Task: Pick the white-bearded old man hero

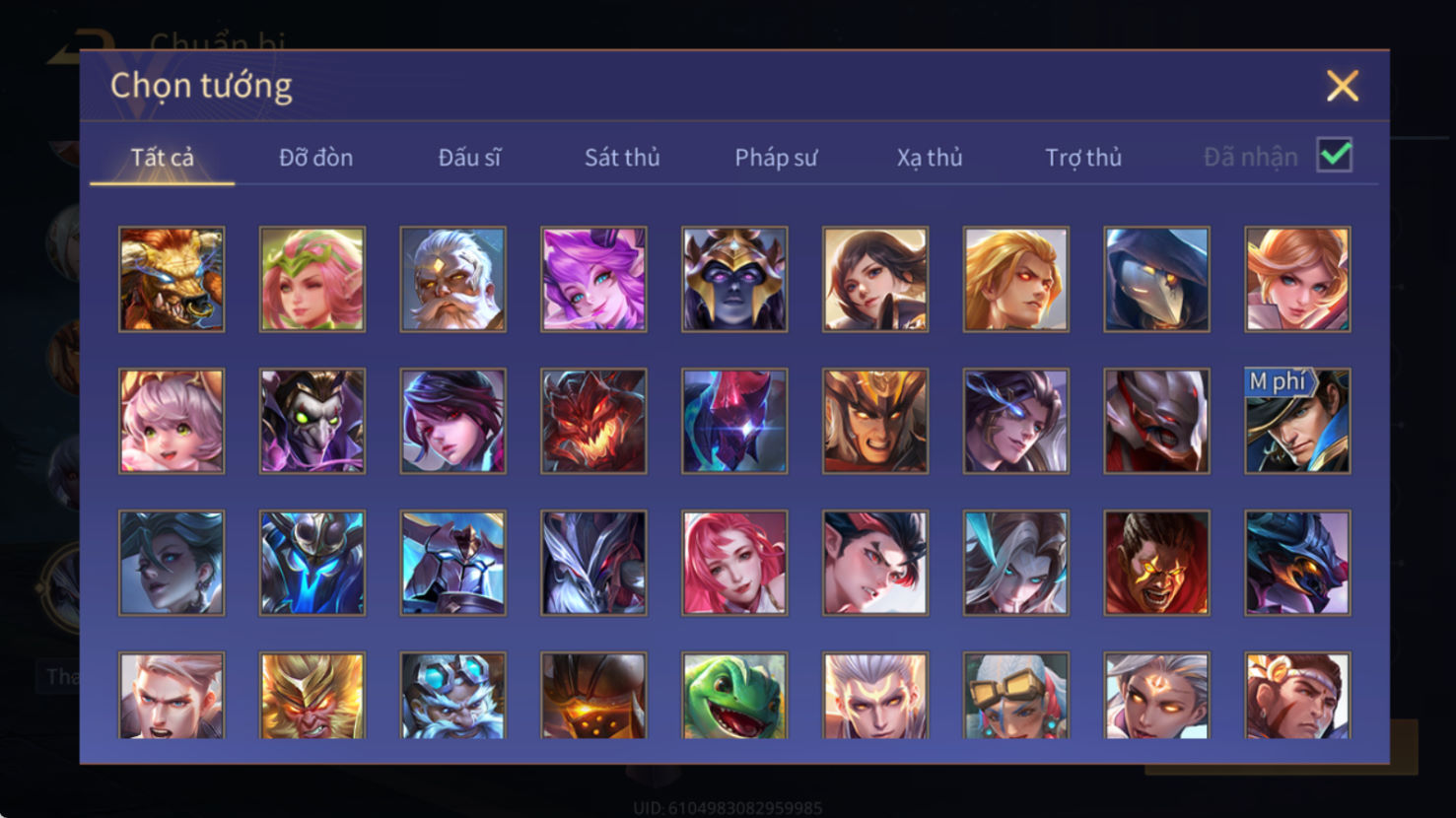Action: click(x=453, y=279)
